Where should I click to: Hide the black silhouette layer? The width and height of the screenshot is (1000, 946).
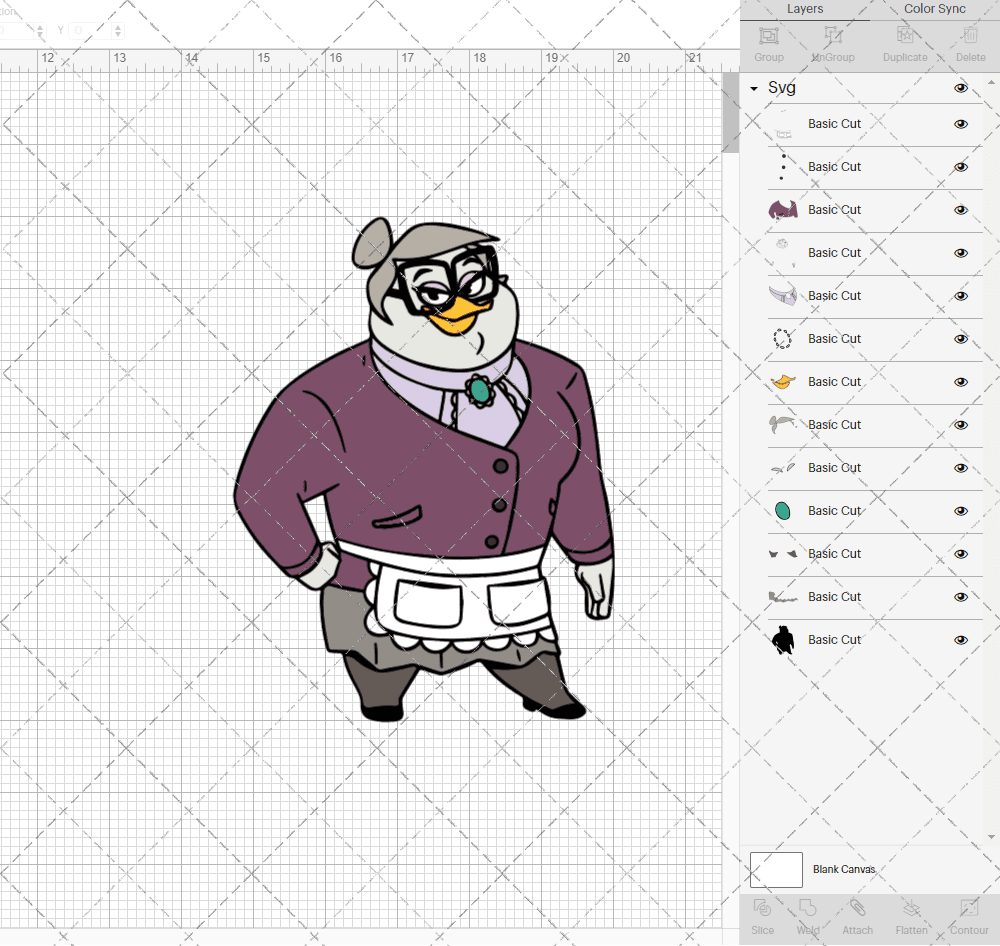click(x=960, y=640)
